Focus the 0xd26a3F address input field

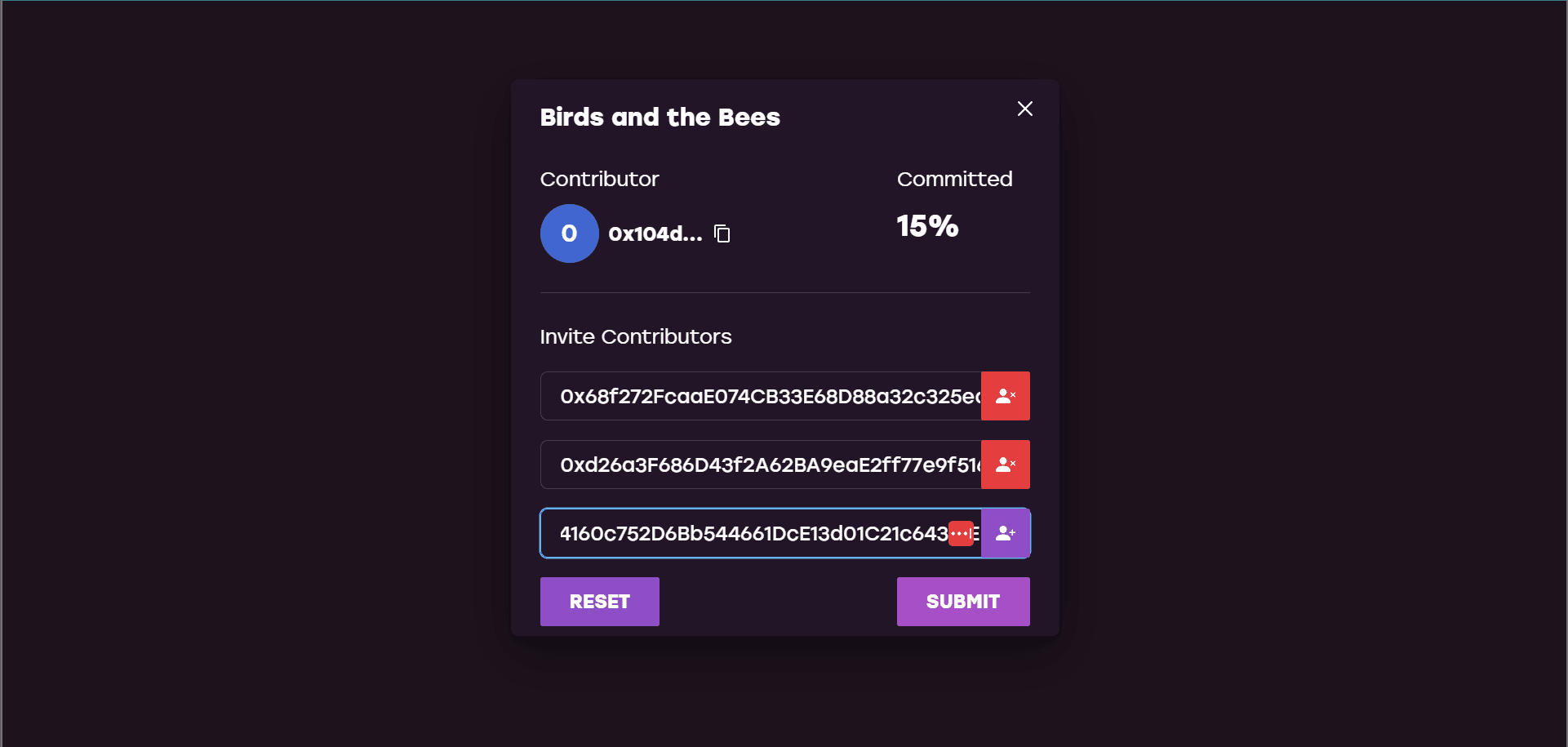click(759, 465)
